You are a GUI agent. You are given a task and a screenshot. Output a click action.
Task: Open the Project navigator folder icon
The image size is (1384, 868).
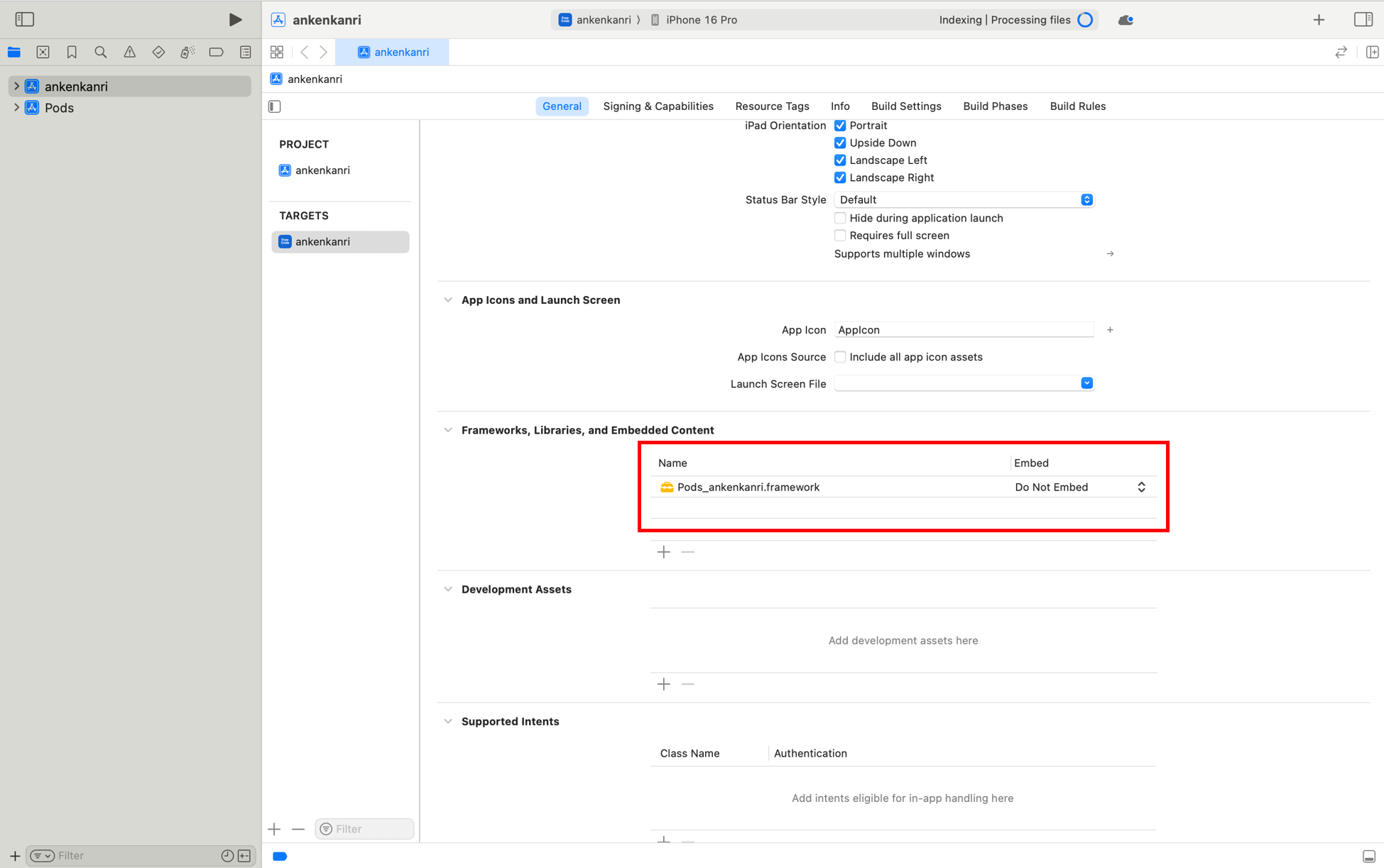[x=14, y=52]
